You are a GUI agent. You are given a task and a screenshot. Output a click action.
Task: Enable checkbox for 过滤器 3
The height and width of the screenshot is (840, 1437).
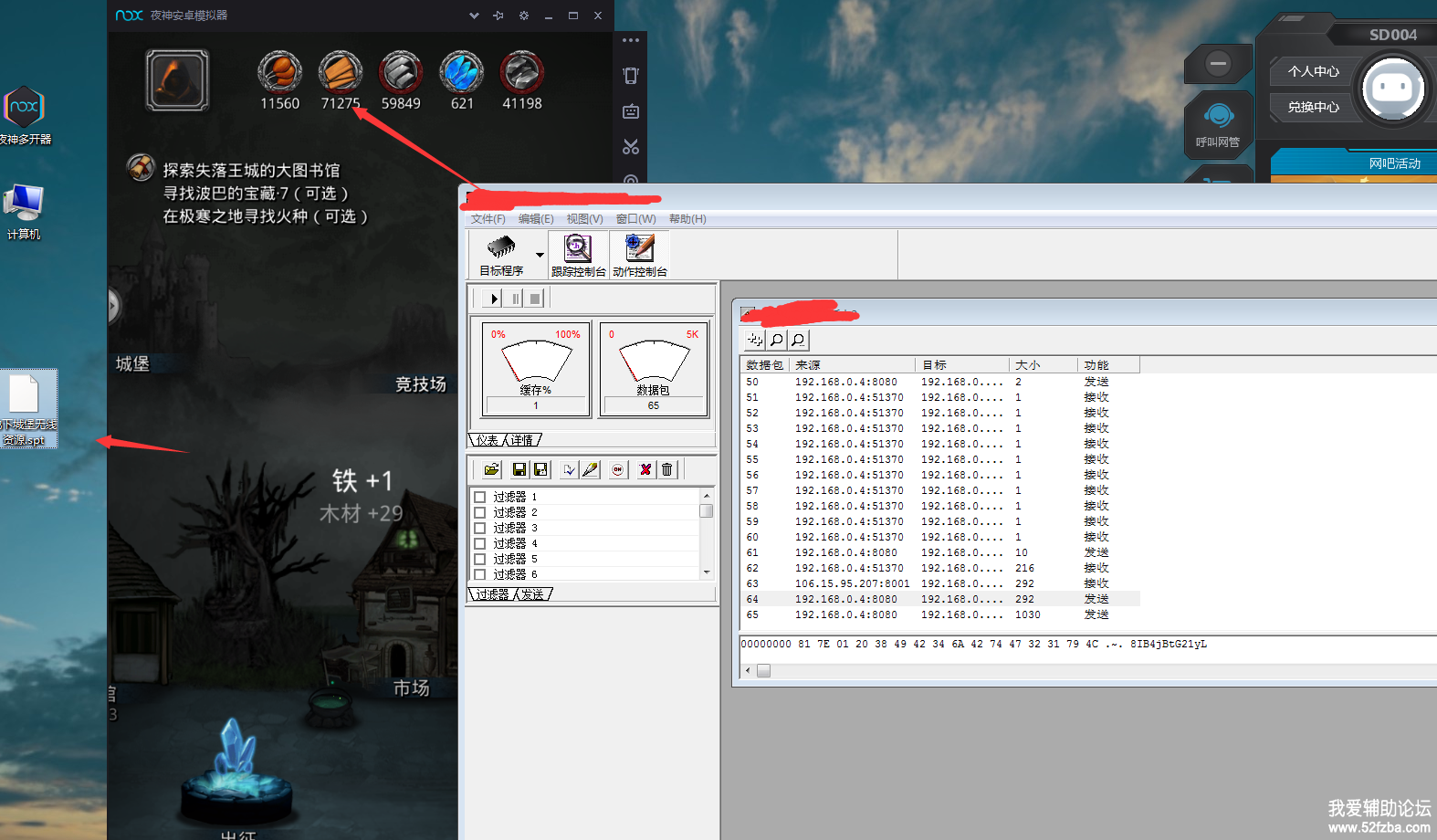pyautogui.click(x=479, y=528)
